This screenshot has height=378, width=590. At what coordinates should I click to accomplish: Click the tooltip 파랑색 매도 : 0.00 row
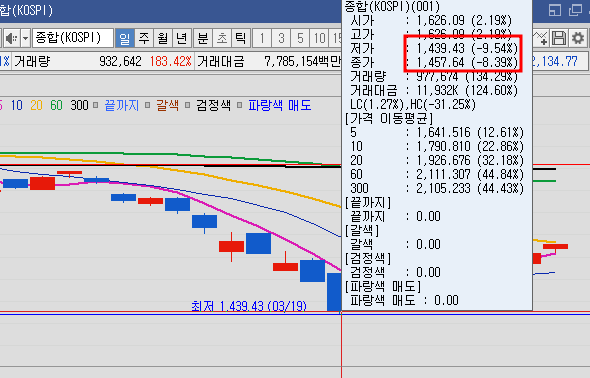[x=404, y=300]
